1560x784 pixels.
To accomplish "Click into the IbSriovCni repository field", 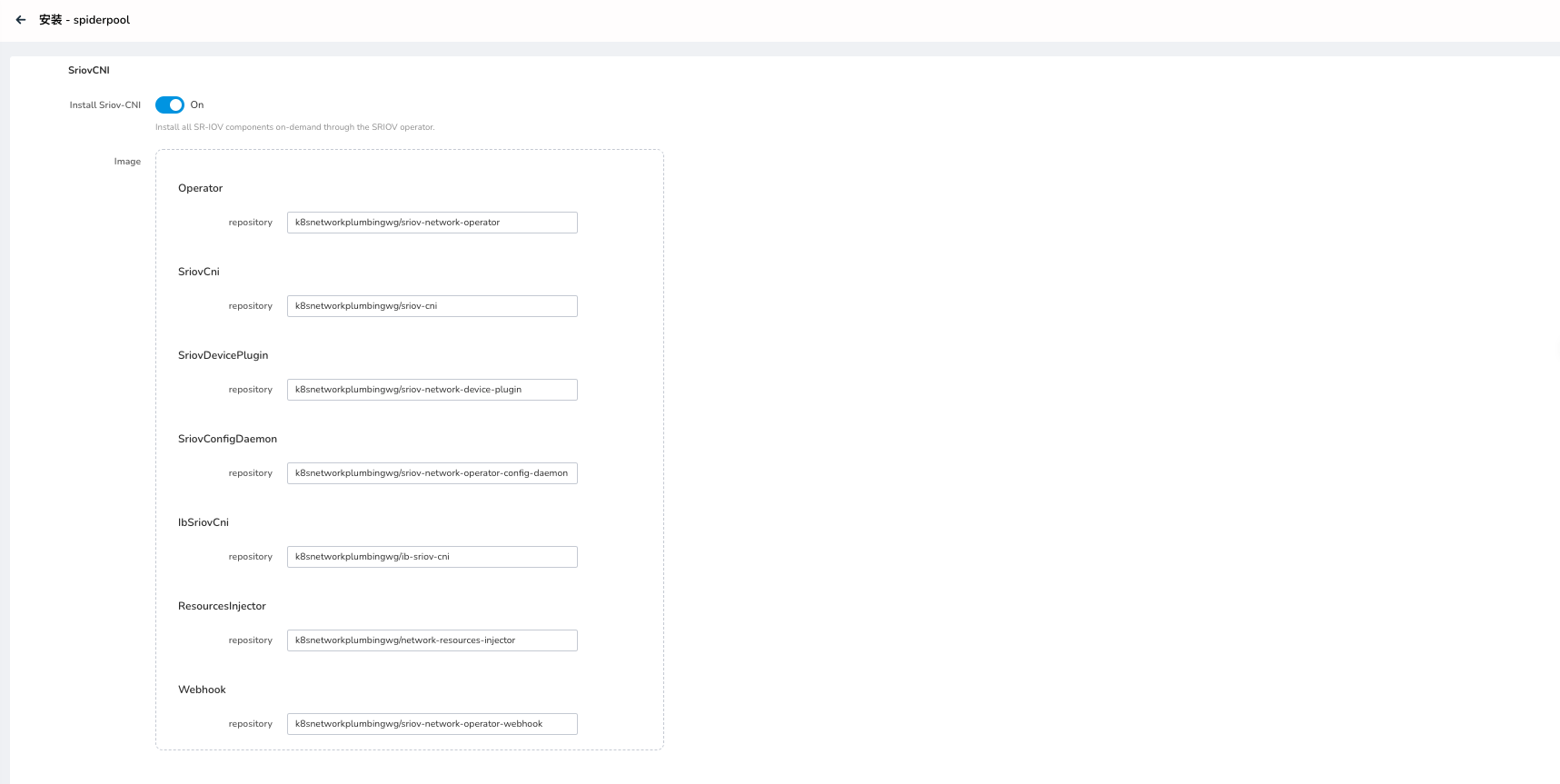I will 432,557.
